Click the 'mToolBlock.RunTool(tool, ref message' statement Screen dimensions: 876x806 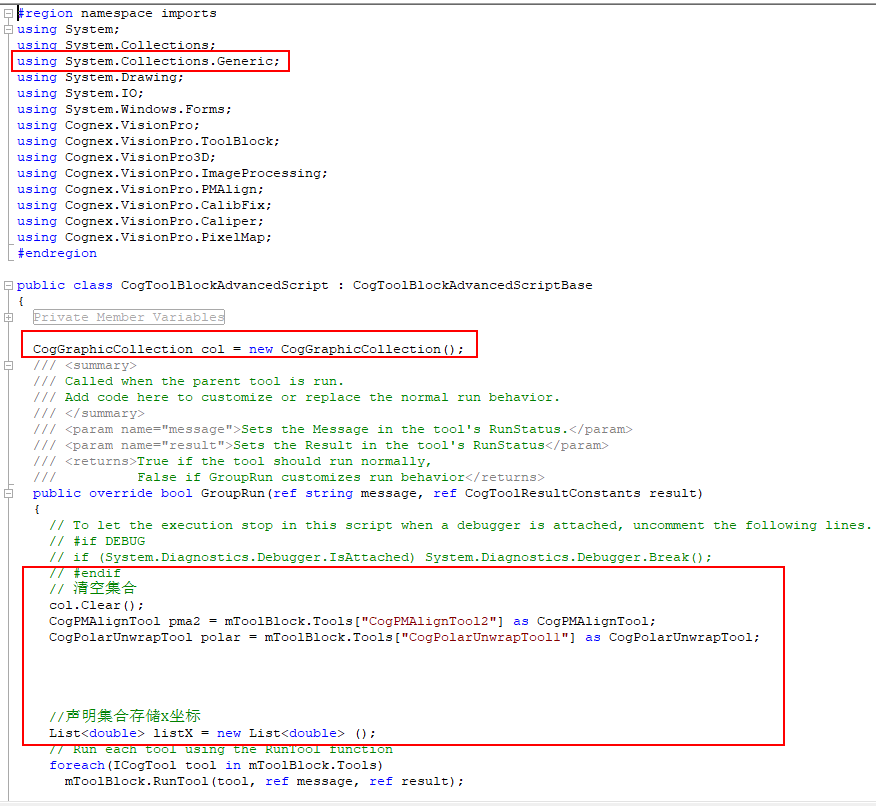click(x=264, y=781)
